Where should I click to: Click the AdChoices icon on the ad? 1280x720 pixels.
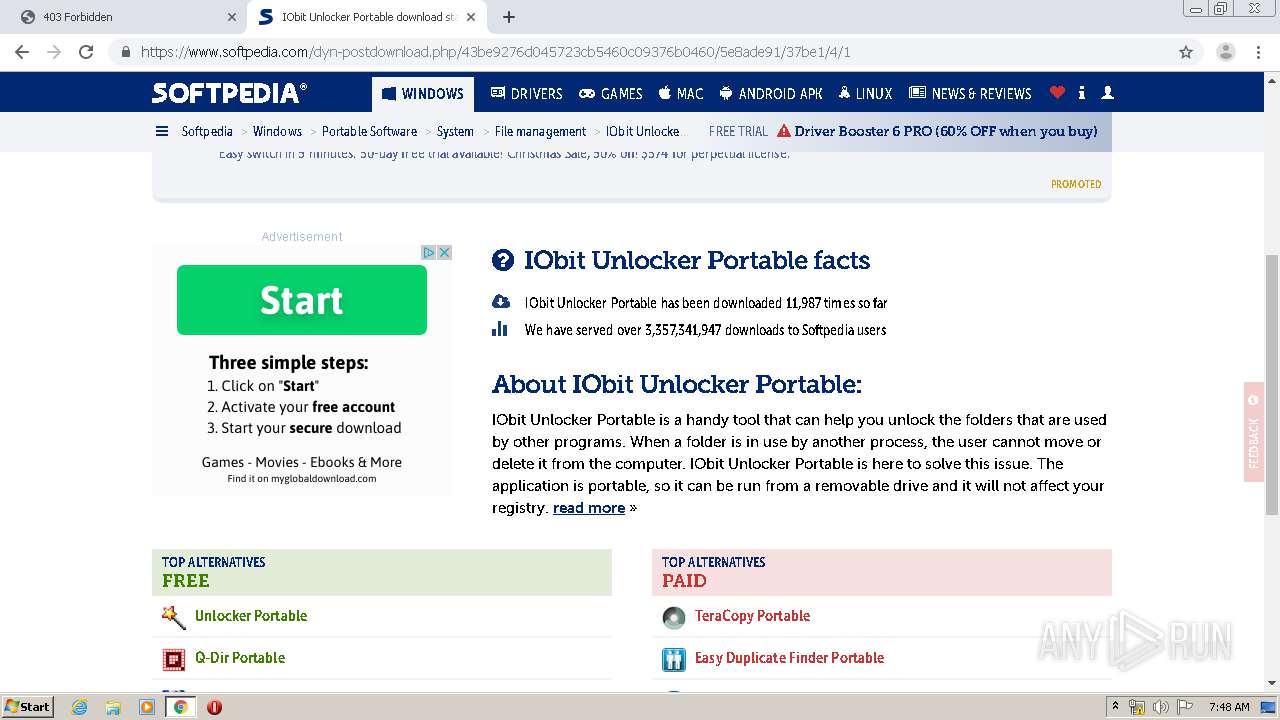click(x=428, y=252)
